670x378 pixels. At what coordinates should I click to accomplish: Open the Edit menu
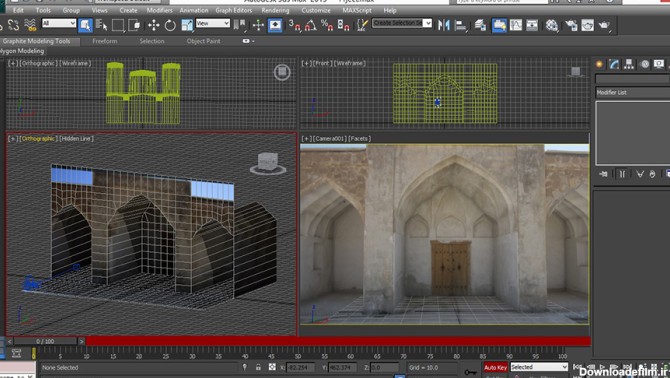(x=18, y=10)
